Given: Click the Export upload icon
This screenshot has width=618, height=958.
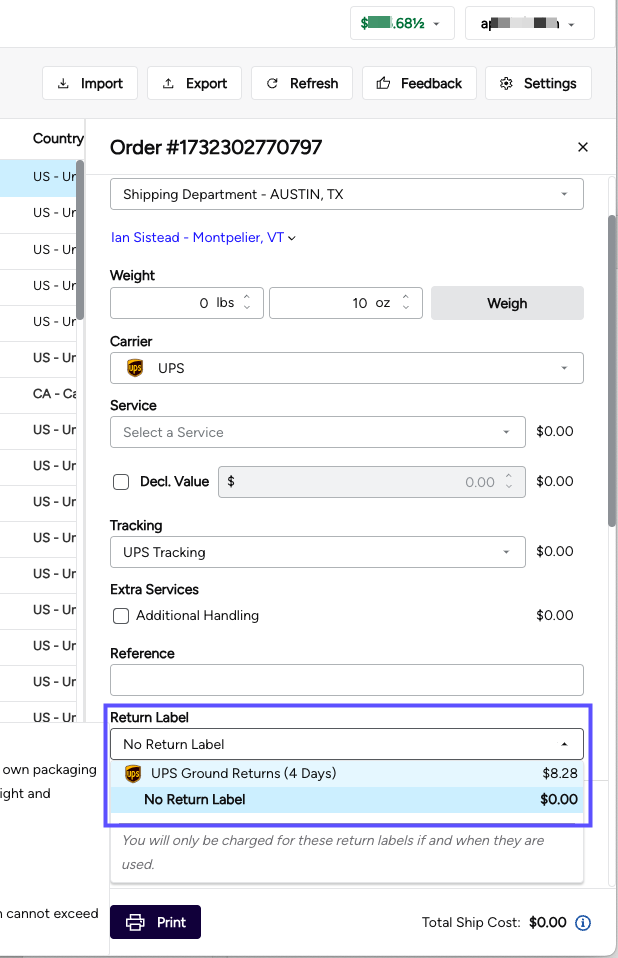Looking at the screenshot, I should click(x=169, y=83).
